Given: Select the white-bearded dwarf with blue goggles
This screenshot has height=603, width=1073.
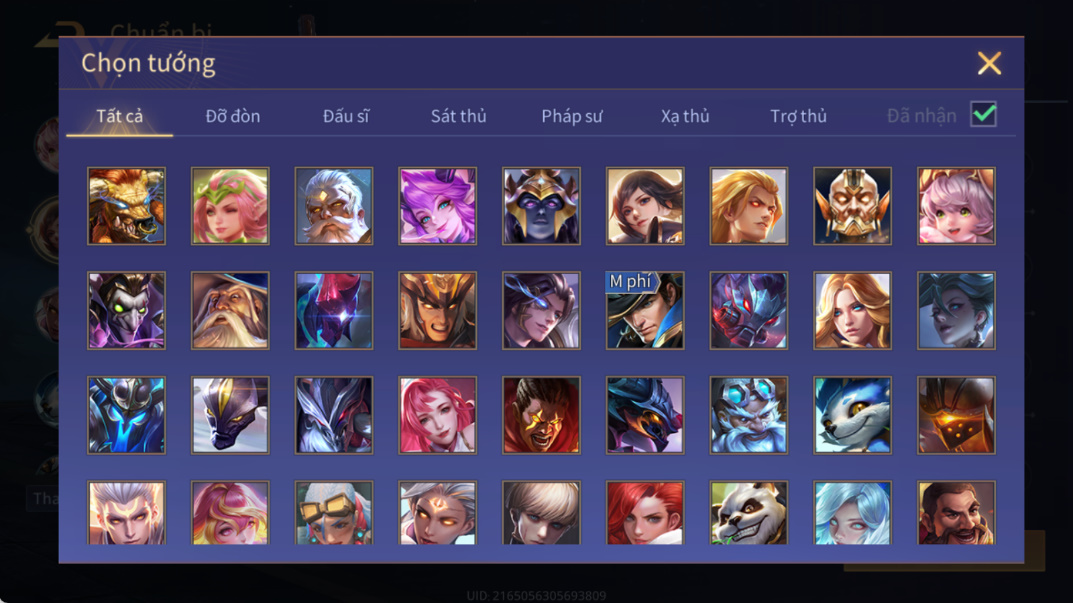Looking at the screenshot, I should (749, 415).
